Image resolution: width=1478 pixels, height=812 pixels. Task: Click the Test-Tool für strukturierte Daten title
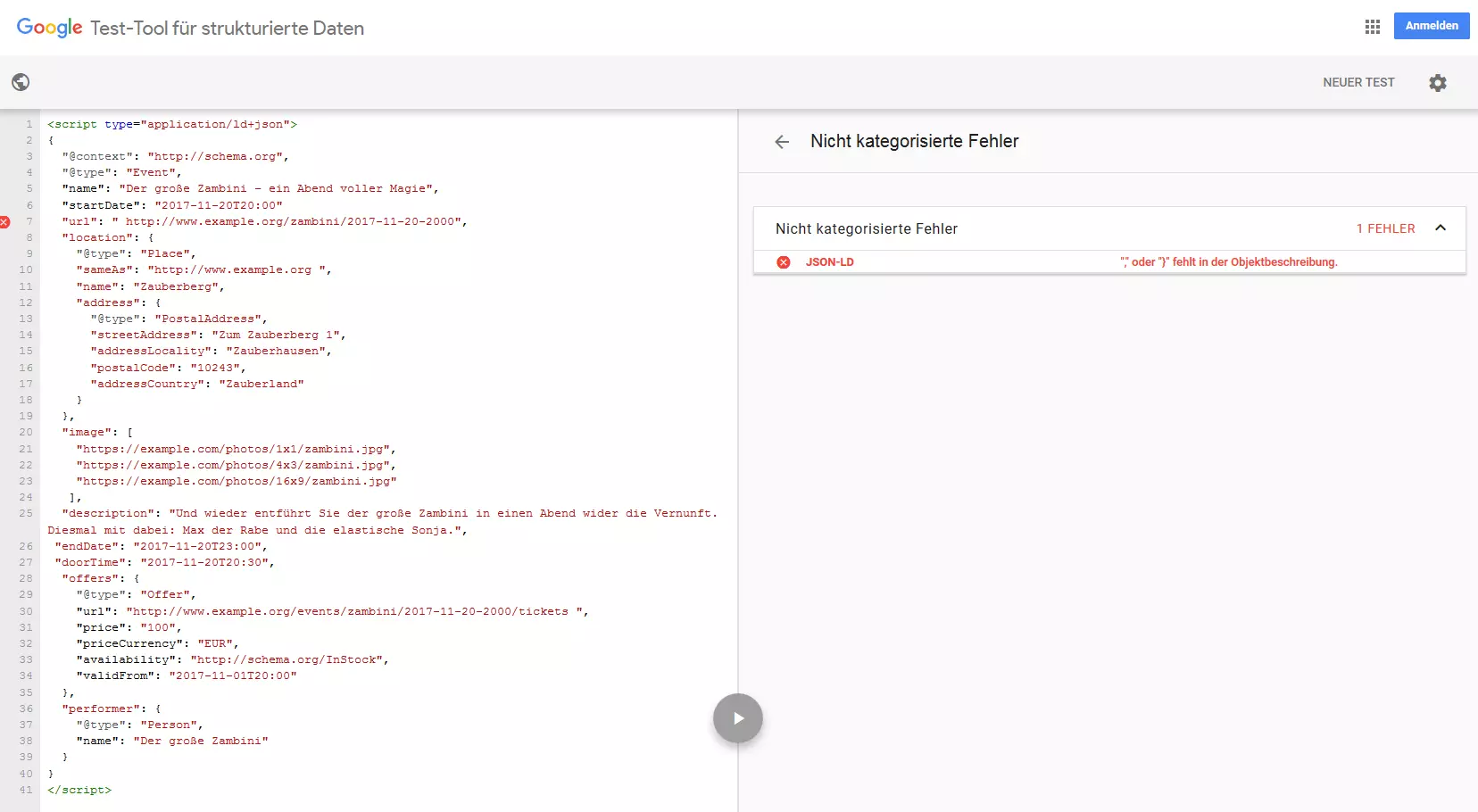click(x=227, y=29)
